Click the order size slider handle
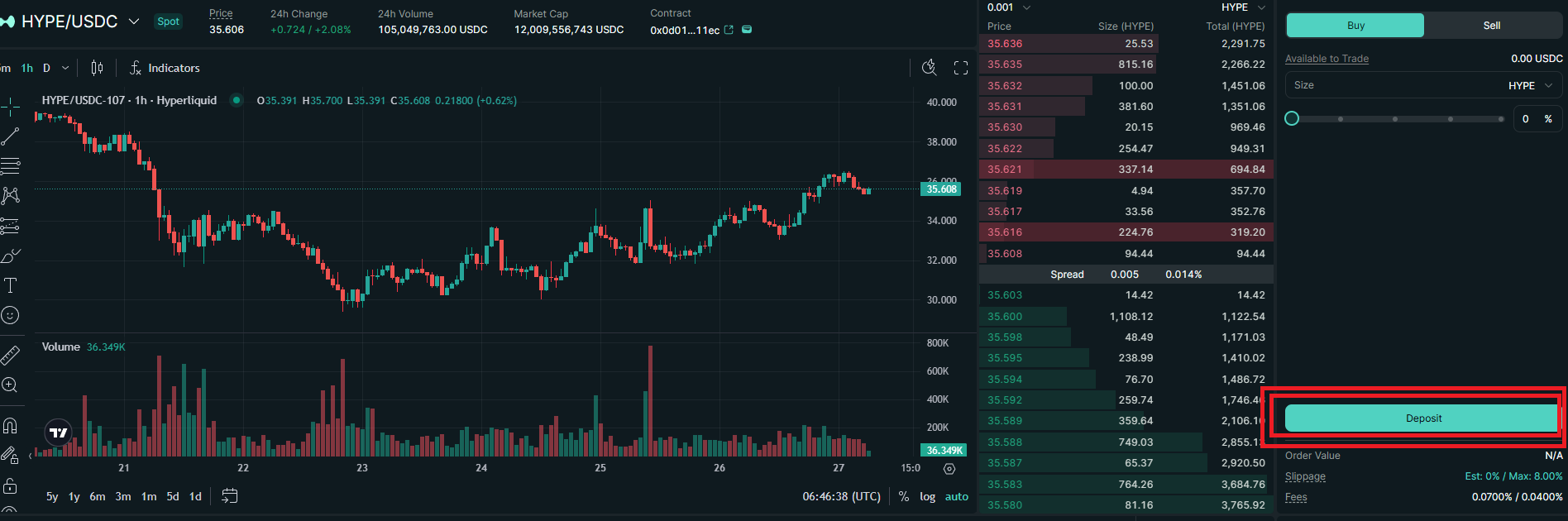 tap(1292, 119)
